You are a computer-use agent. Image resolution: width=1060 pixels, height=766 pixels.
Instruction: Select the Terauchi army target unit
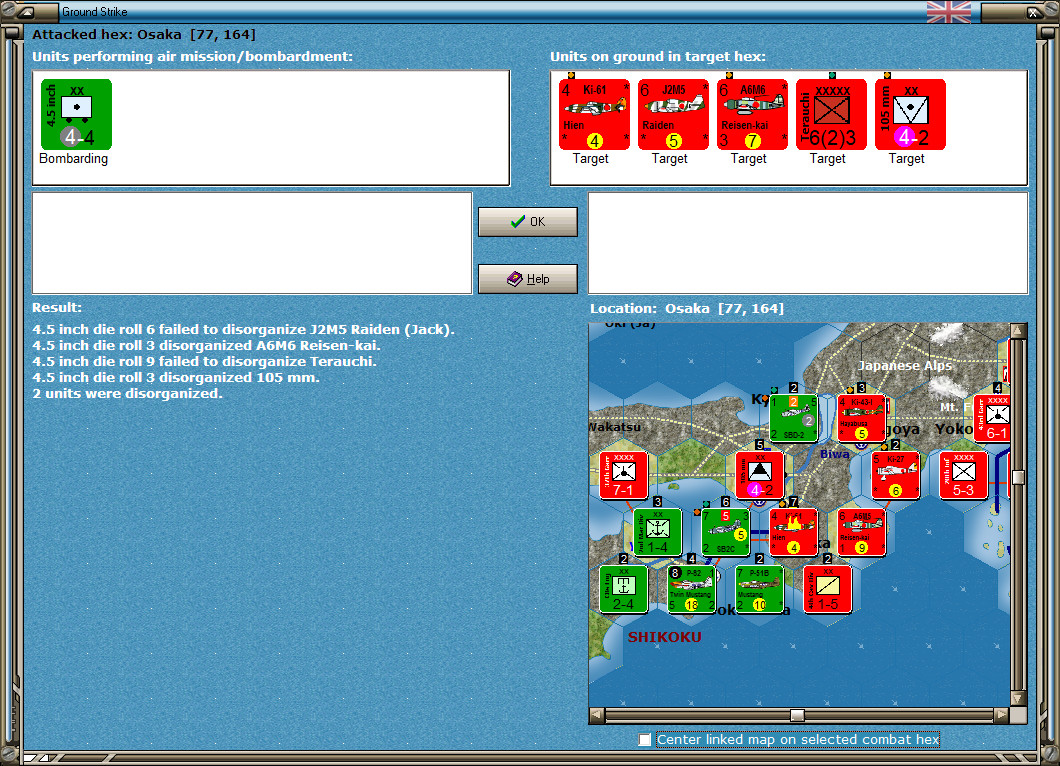[x=832, y=114]
